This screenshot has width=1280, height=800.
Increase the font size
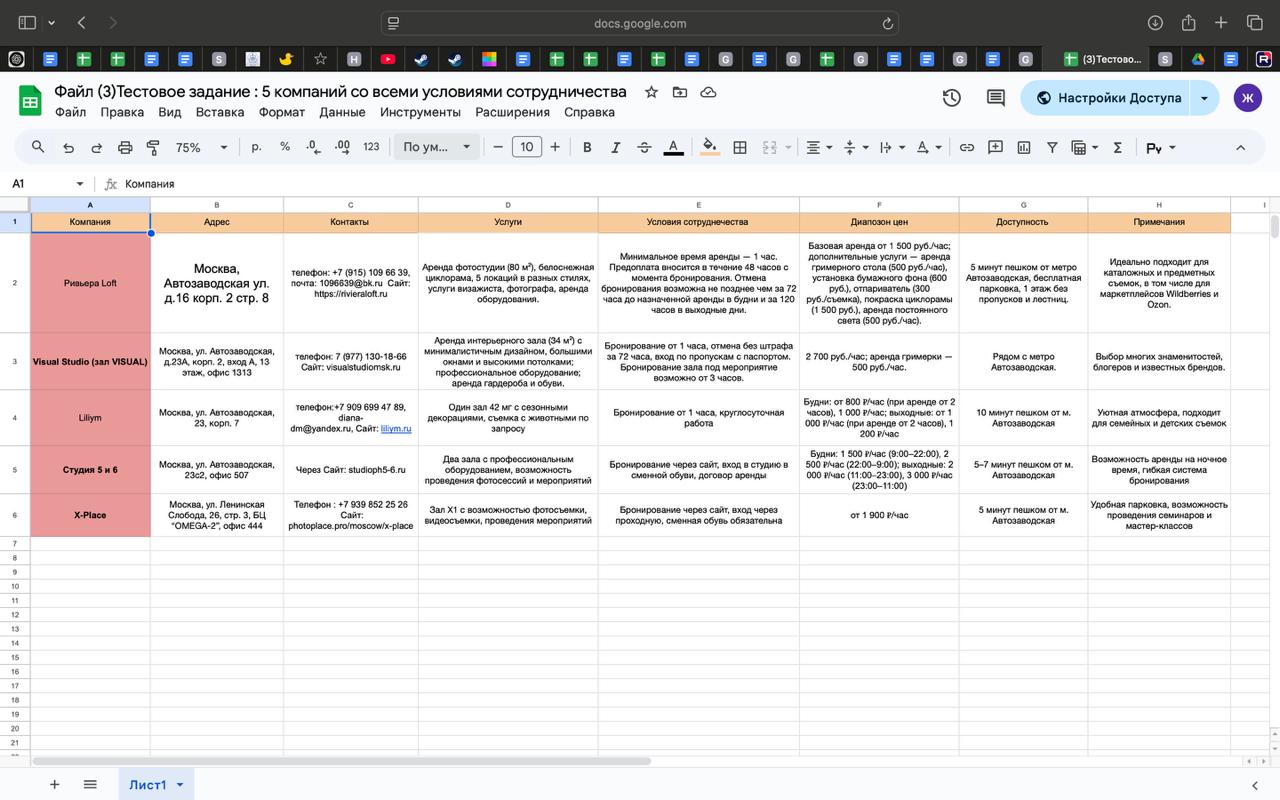coord(555,147)
